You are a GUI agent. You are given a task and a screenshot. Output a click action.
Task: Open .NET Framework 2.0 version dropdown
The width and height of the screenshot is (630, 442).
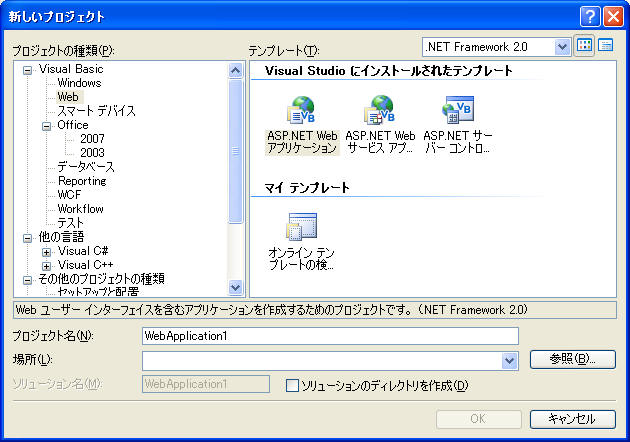(562, 47)
